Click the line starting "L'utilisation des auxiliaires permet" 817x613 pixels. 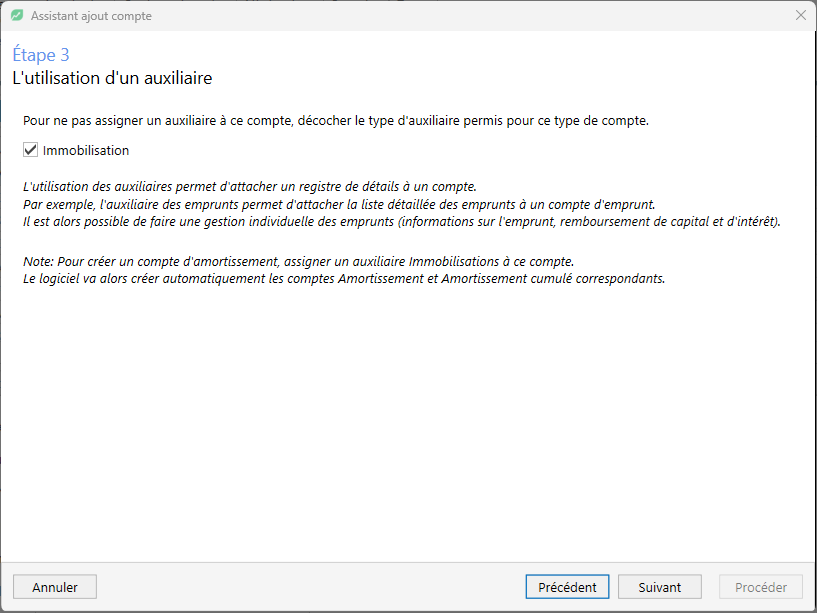pyautogui.click(x=250, y=187)
